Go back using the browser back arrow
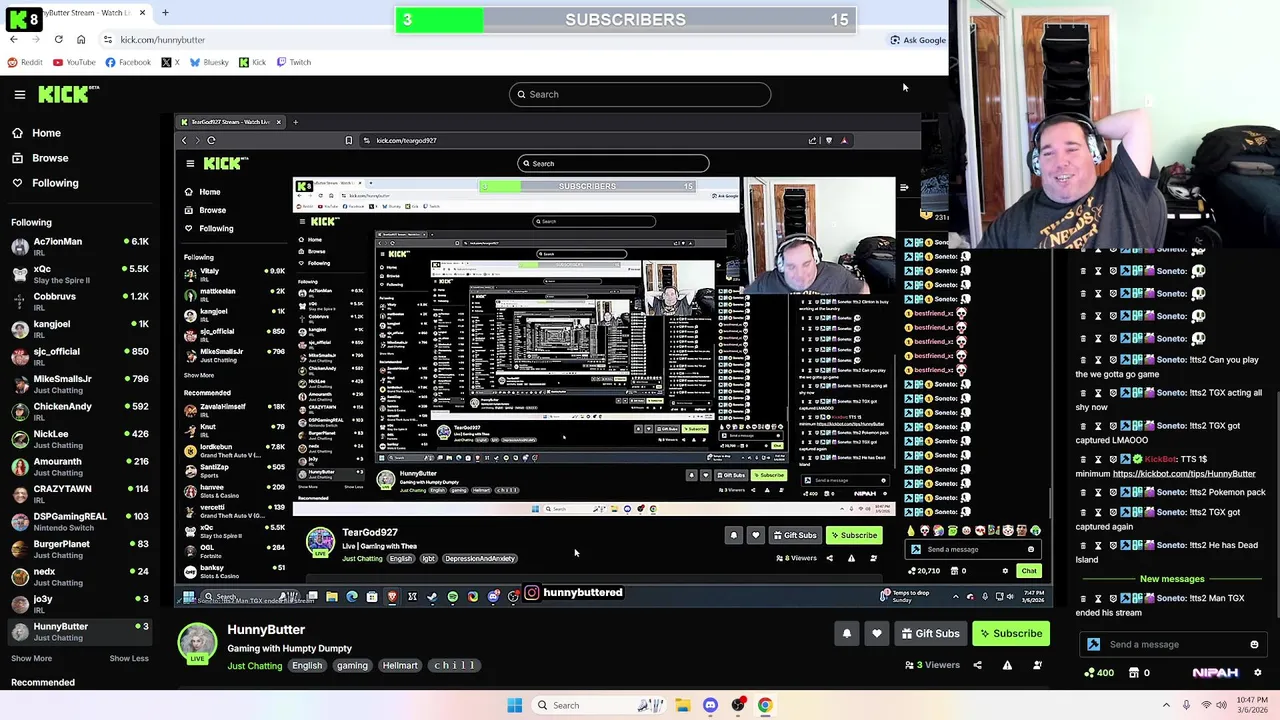Image resolution: width=1280 pixels, height=720 pixels. [x=14, y=40]
